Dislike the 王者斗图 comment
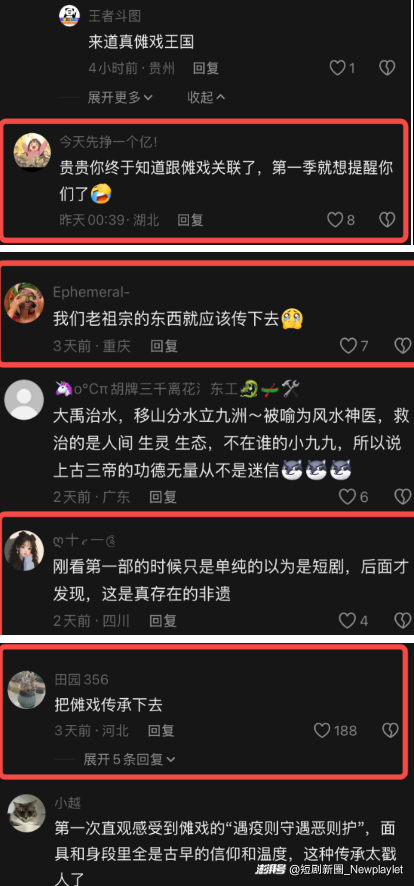 coord(386,68)
